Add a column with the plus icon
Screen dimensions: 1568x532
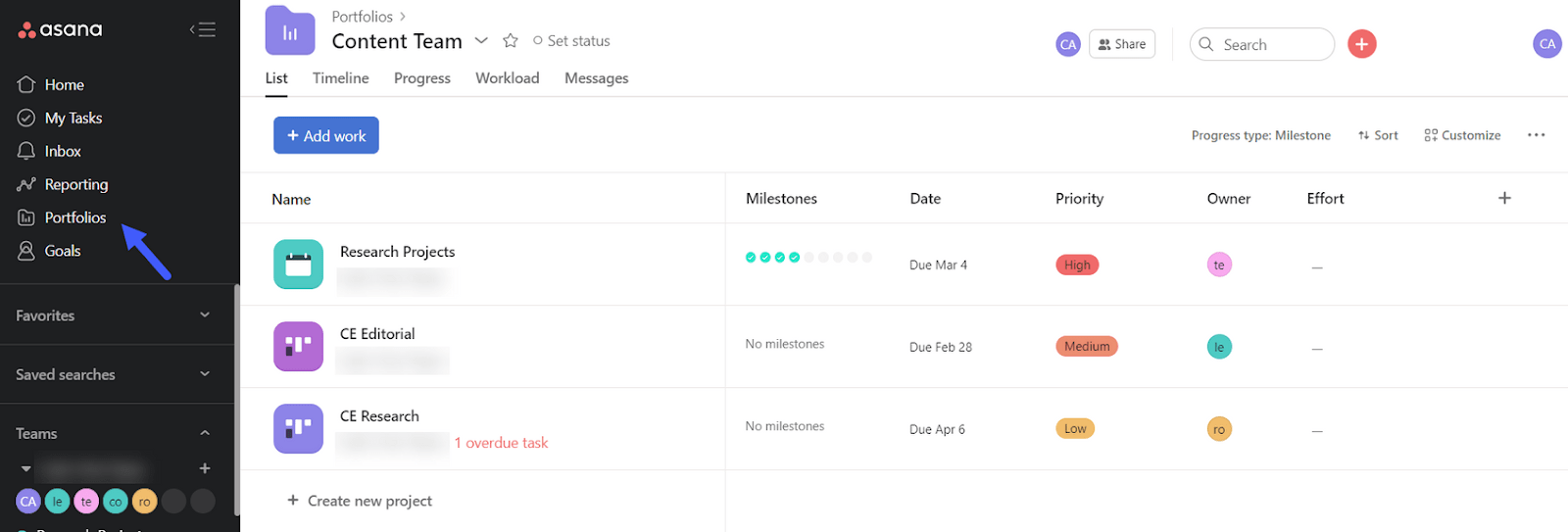[1504, 198]
